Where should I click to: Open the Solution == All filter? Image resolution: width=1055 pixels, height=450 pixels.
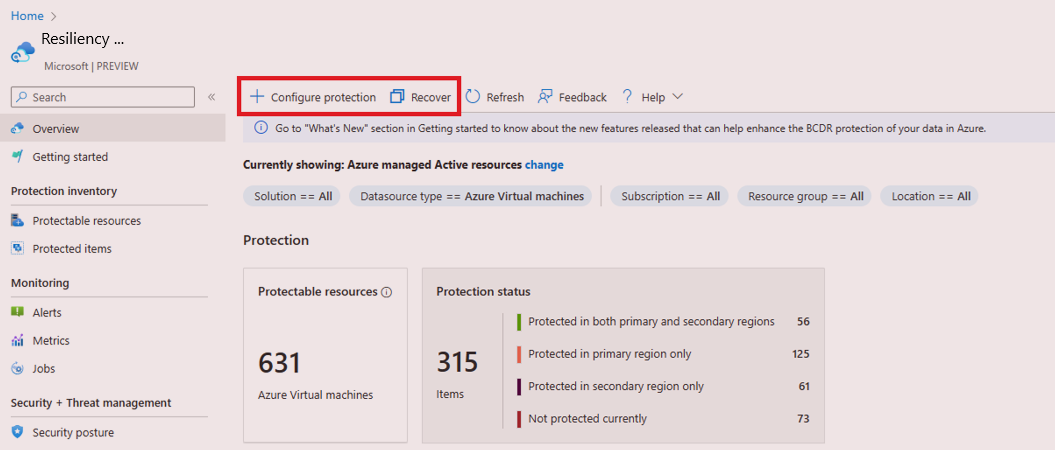click(293, 196)
